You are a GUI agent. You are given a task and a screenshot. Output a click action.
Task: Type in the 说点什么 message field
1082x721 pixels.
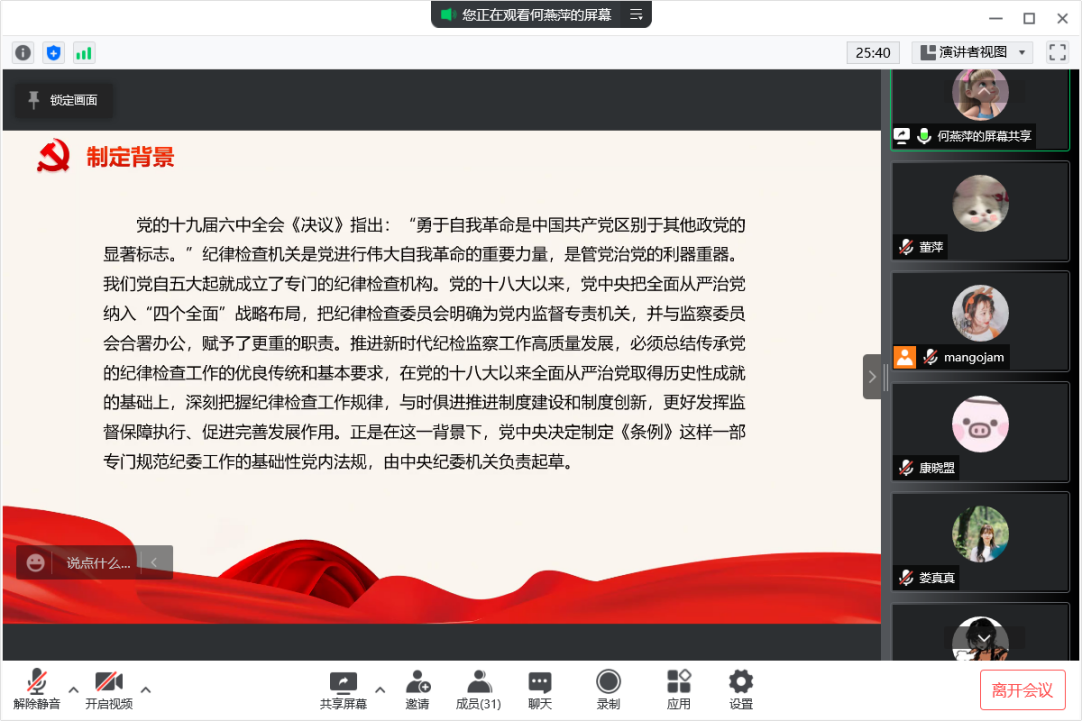pyautogui.click(x=97, y=563)
